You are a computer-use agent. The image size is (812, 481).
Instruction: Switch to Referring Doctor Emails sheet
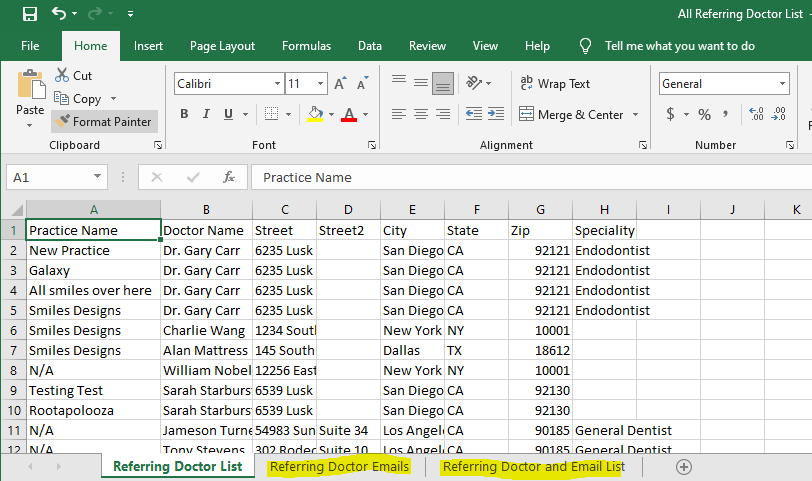[339, 467]
